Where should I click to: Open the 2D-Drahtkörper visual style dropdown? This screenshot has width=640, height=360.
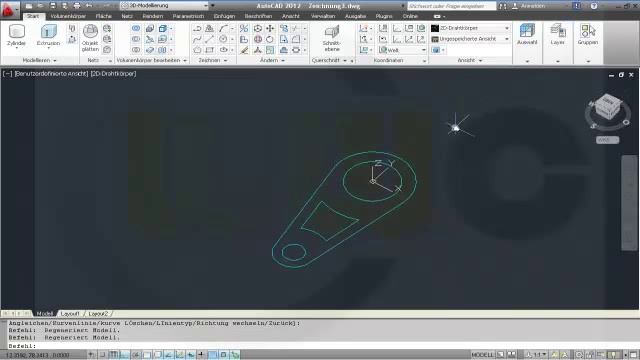pyautogui.click(x=471, y=28)
